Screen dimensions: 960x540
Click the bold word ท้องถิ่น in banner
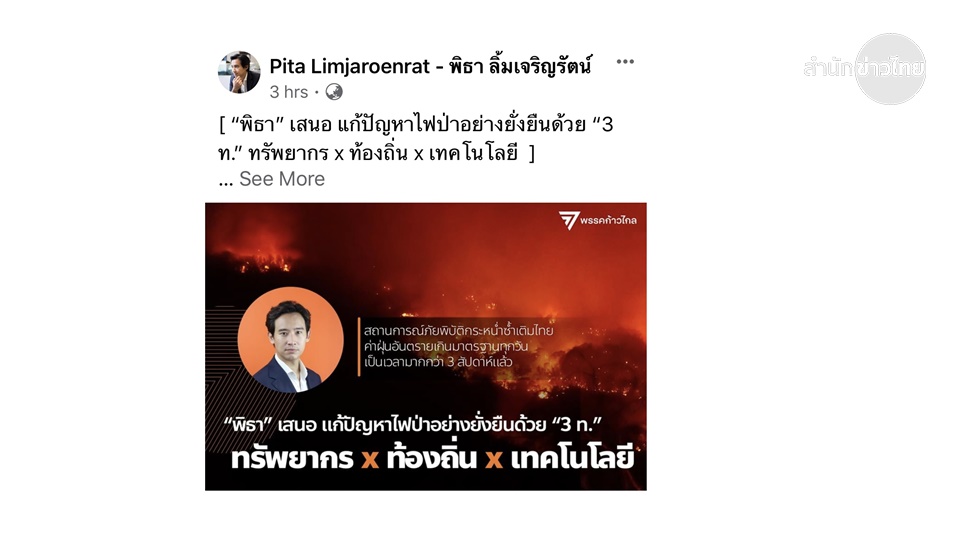click(x=432, y=457)
